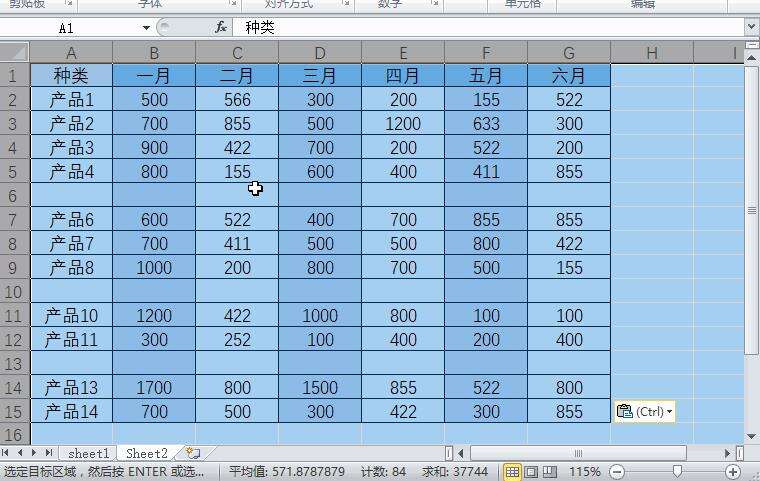The image size is (760, 481).
Task: Select the 三月 header cell
Action: (320, 75)
